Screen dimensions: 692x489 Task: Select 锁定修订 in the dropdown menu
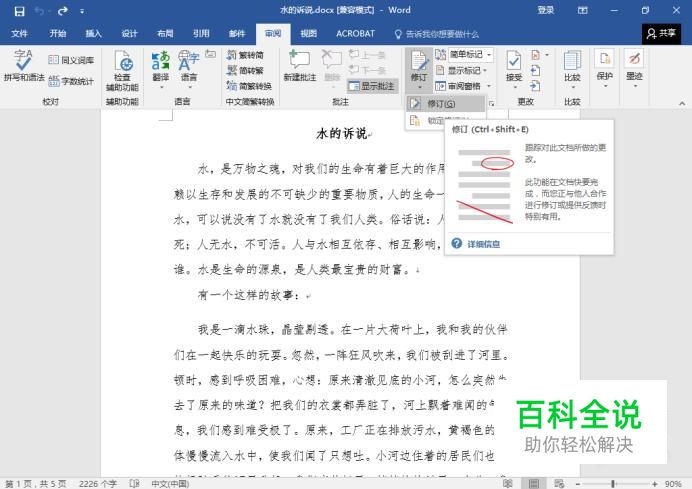(445, 120)
